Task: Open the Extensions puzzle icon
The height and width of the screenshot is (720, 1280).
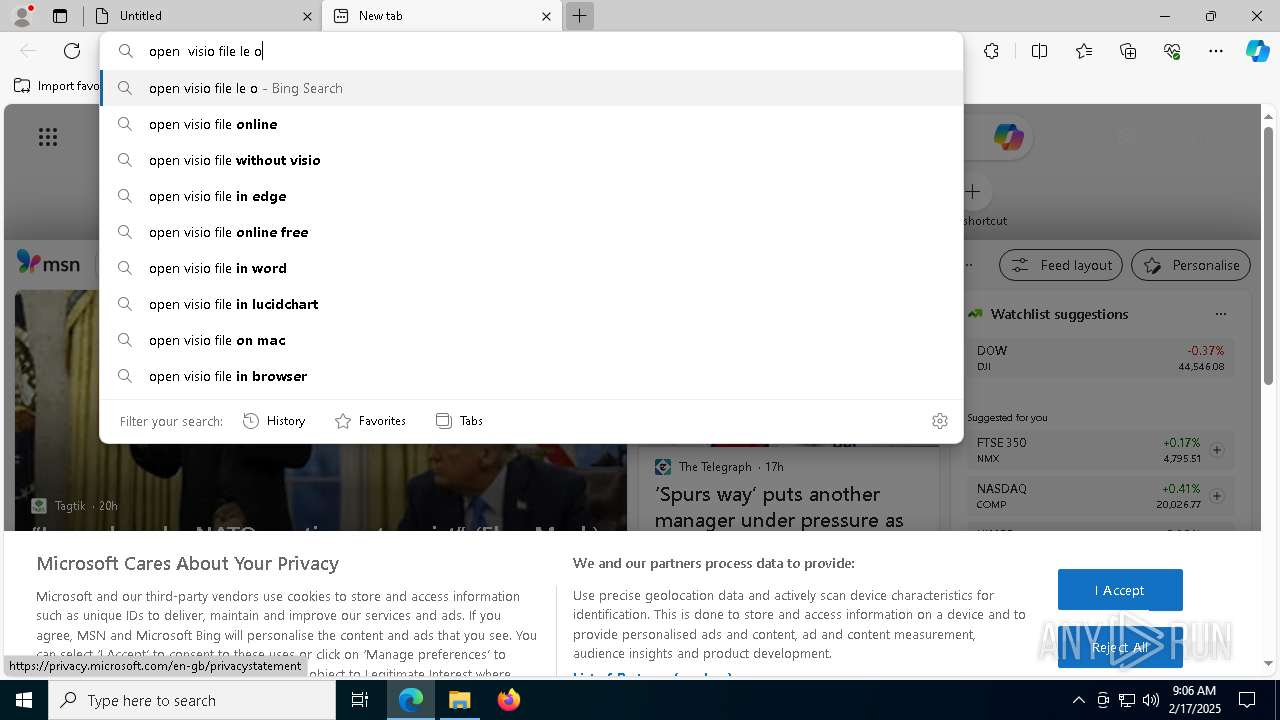Action: point(991,51)
